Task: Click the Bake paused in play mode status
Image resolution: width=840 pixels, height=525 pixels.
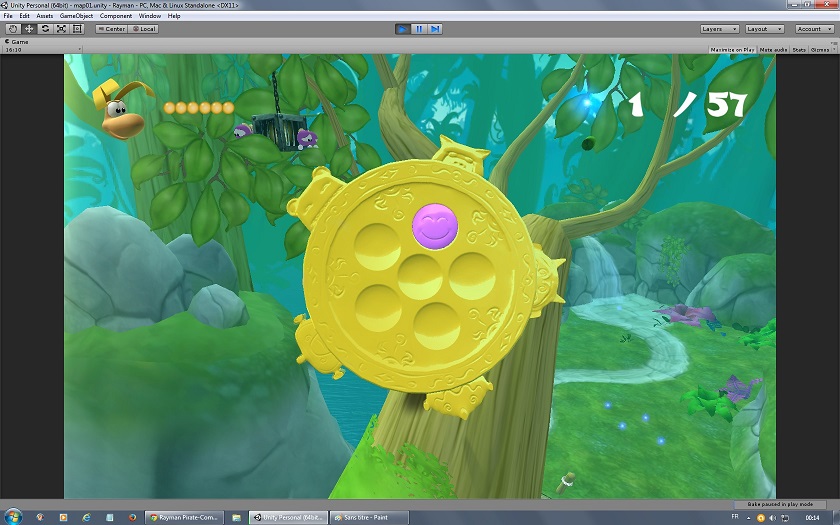Action: (780, 504)
